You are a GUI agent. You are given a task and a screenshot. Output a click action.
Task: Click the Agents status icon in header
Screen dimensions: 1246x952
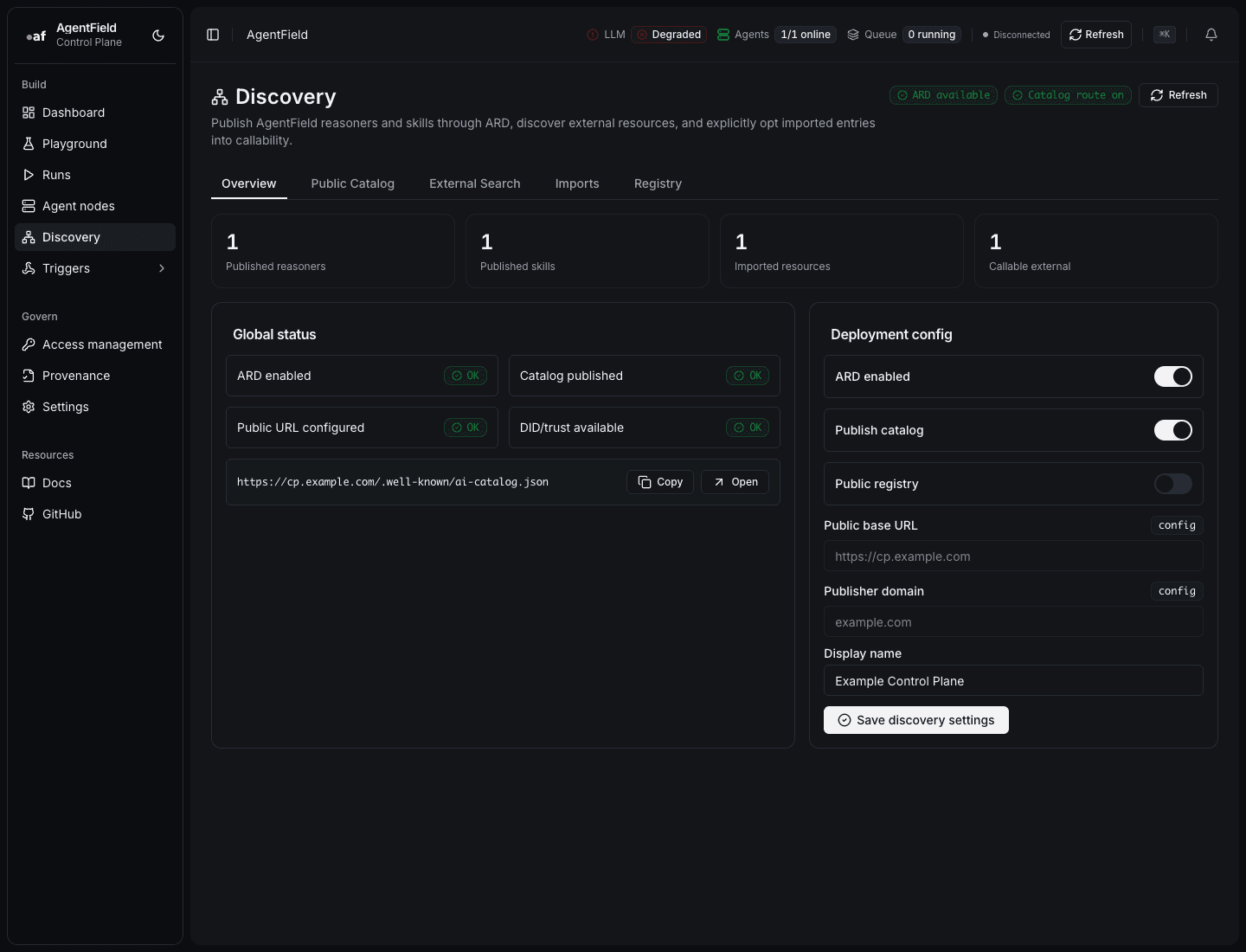coord(723,35)
